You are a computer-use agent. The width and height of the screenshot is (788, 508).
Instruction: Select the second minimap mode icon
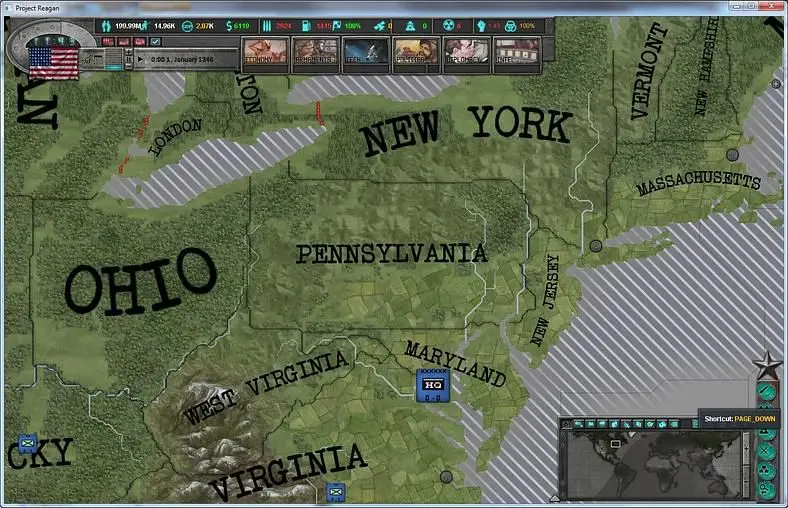click(x=590, y=424)
